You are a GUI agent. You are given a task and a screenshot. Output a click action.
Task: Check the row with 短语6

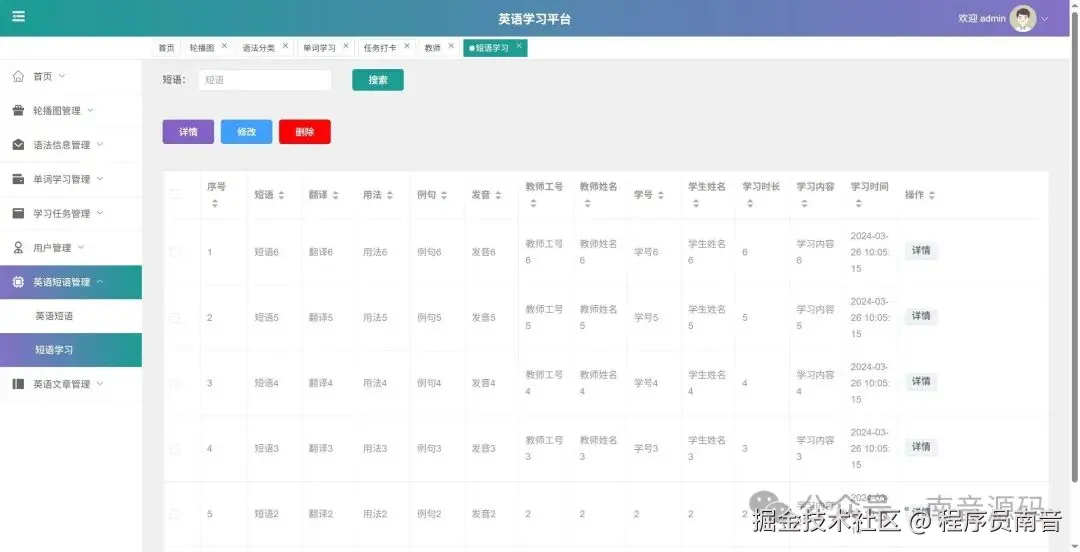[x=175, y=252]
